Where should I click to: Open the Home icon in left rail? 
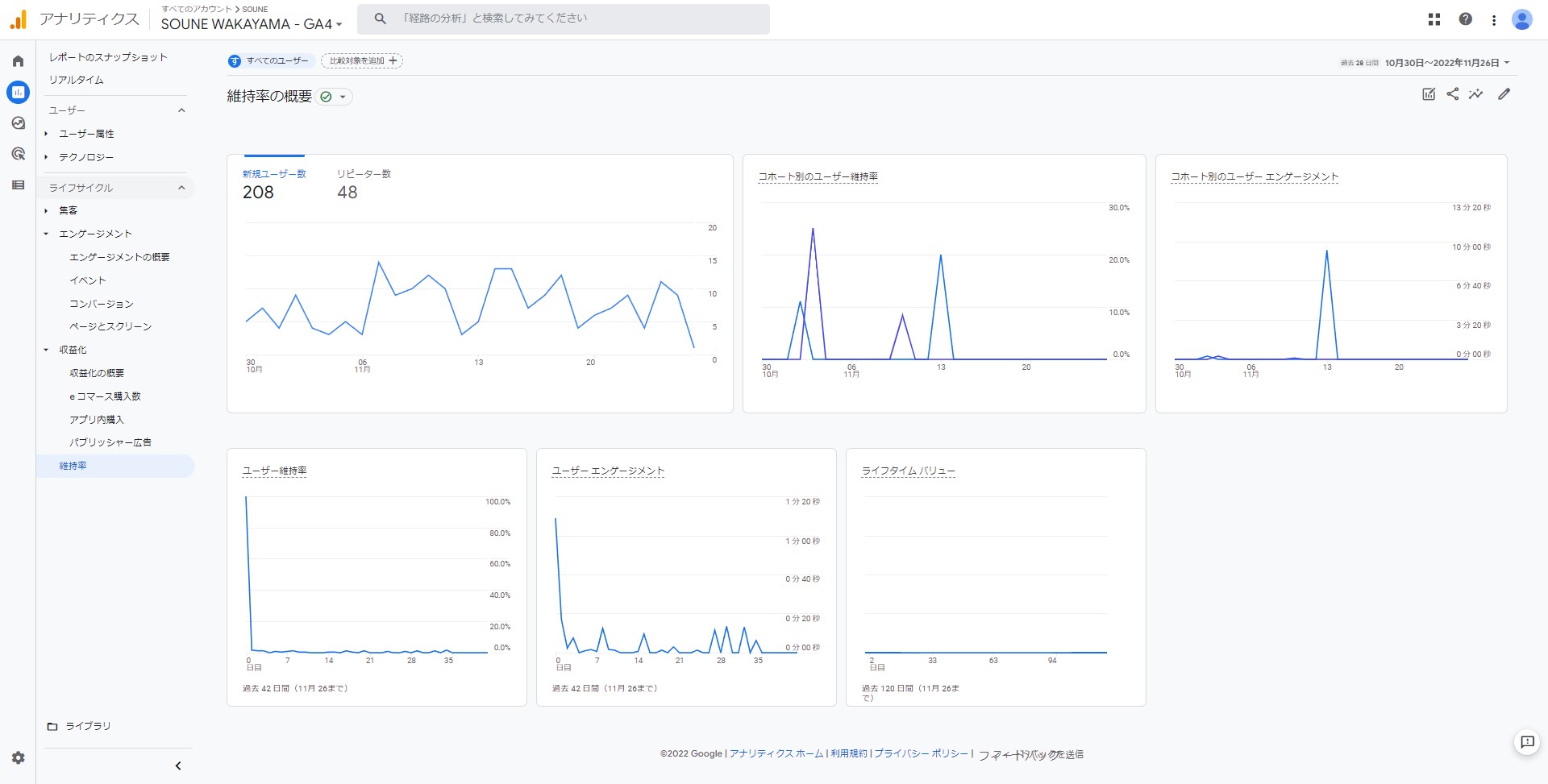pos(18,61)
